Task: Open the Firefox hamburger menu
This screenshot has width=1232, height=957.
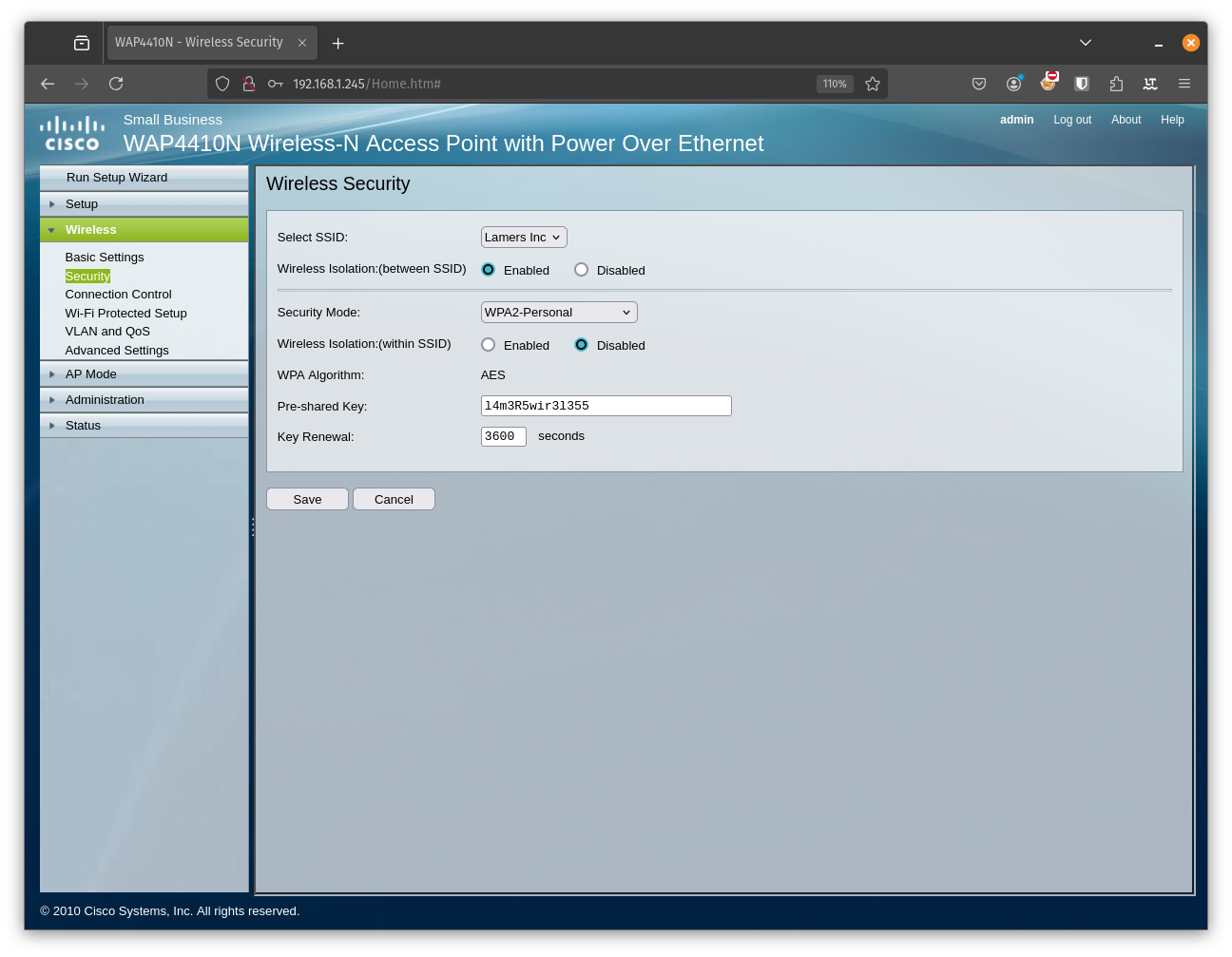Action: (1184, 84)
